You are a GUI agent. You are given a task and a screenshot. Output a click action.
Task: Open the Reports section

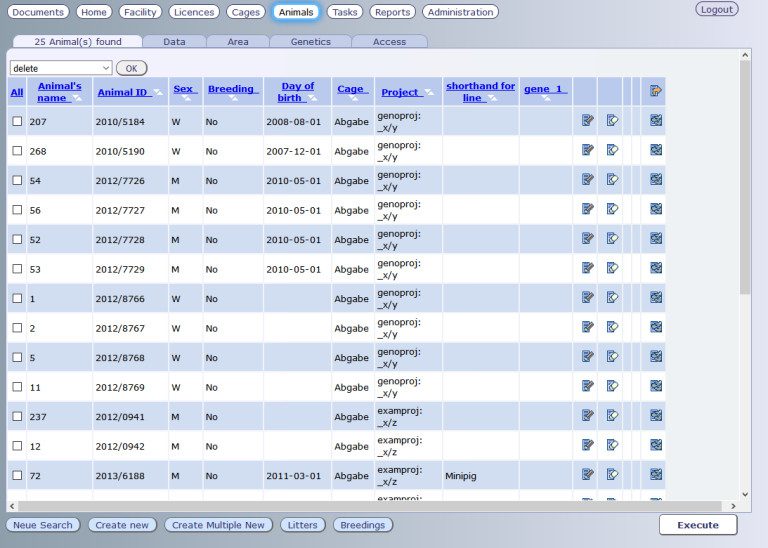[392, 12]
